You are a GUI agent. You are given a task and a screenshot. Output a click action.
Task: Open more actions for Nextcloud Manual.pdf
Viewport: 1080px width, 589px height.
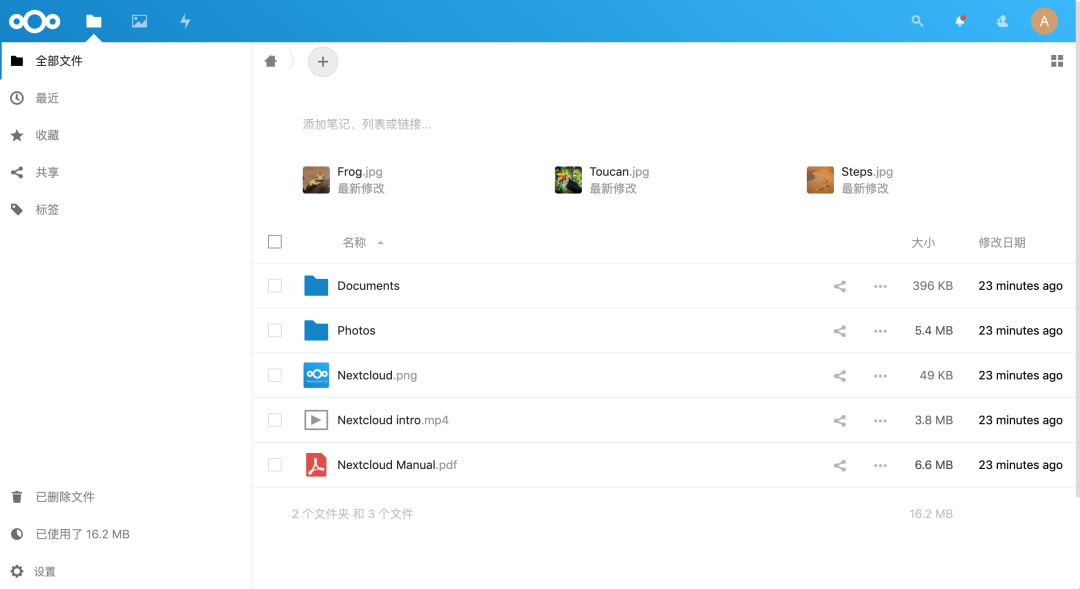880,465
